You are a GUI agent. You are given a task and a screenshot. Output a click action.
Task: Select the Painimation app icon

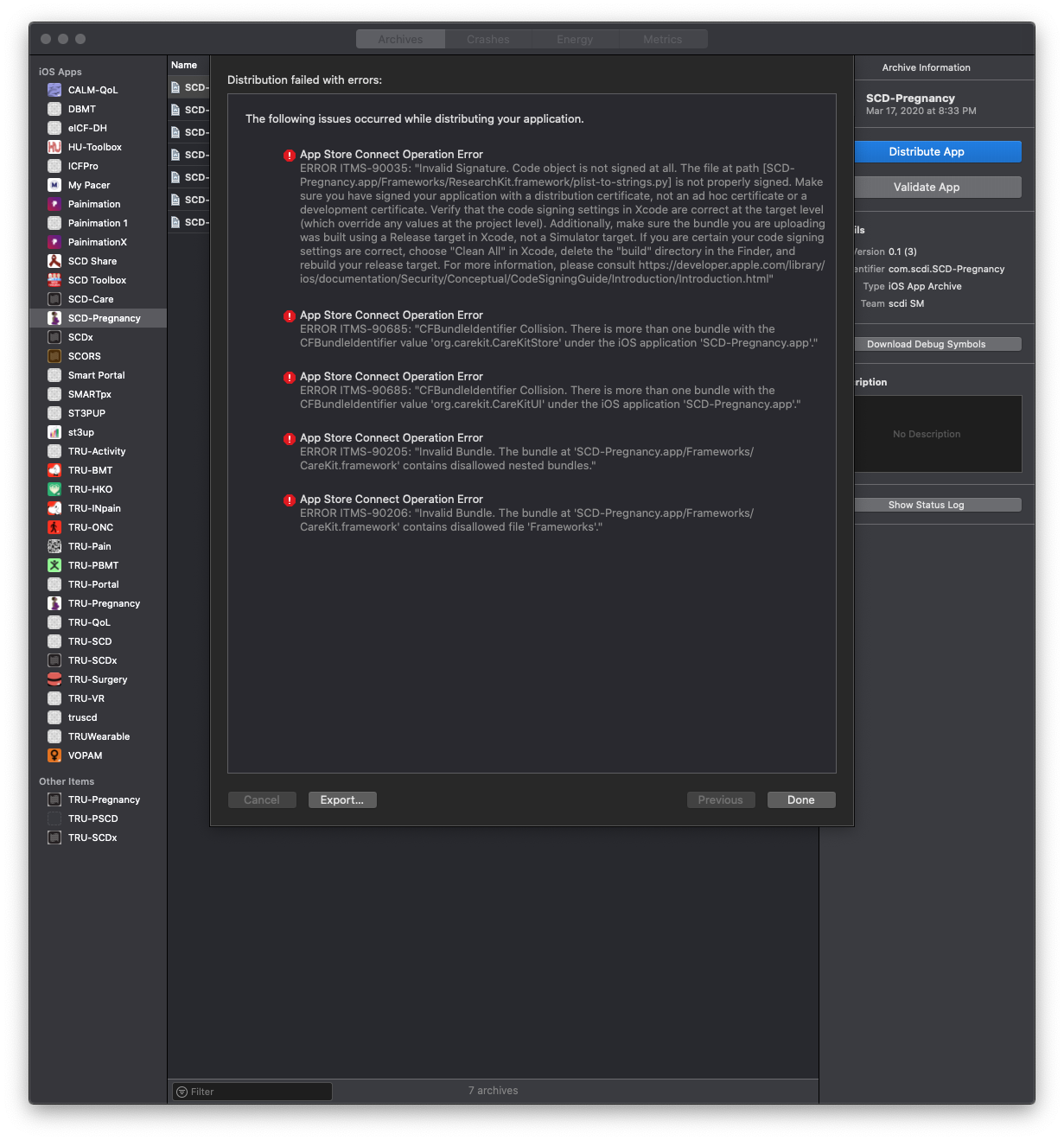click(x=54, y=203)
